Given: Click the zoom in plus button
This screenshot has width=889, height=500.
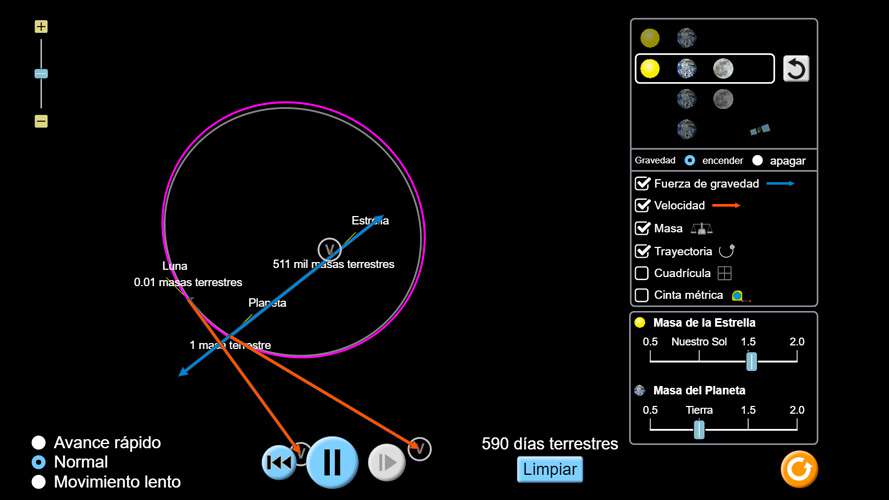Looking at the screenshot, I should (x=41, y=27).
